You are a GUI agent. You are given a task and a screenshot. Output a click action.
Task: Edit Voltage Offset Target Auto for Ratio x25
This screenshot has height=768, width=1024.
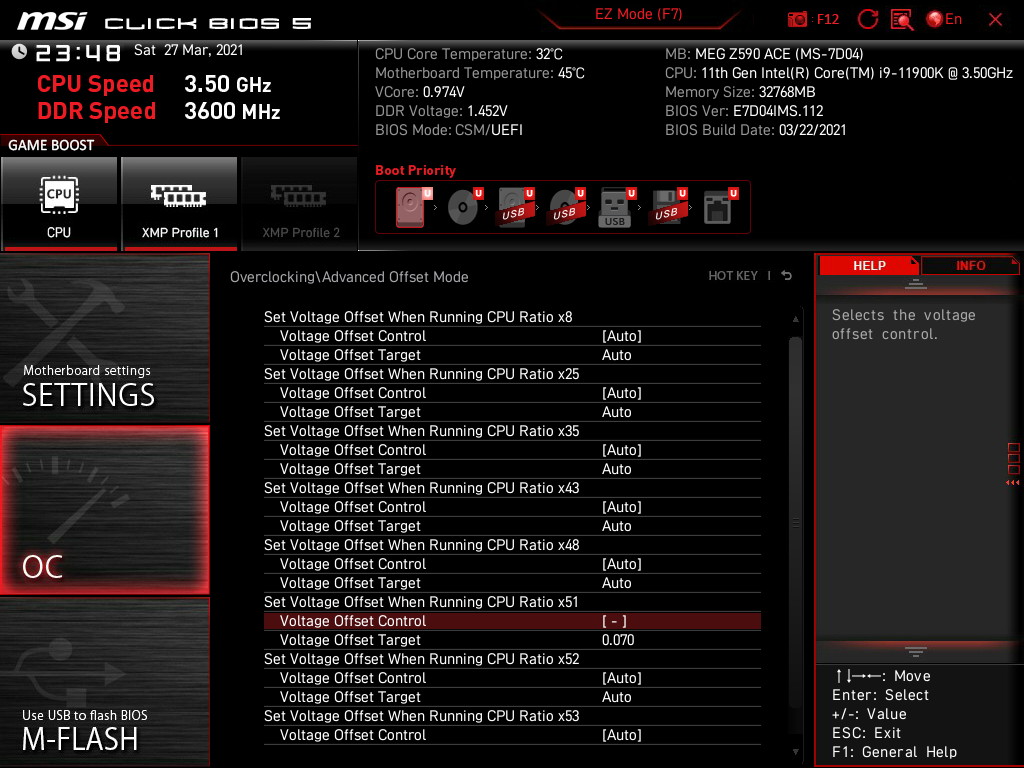click(x=512, y=412)
